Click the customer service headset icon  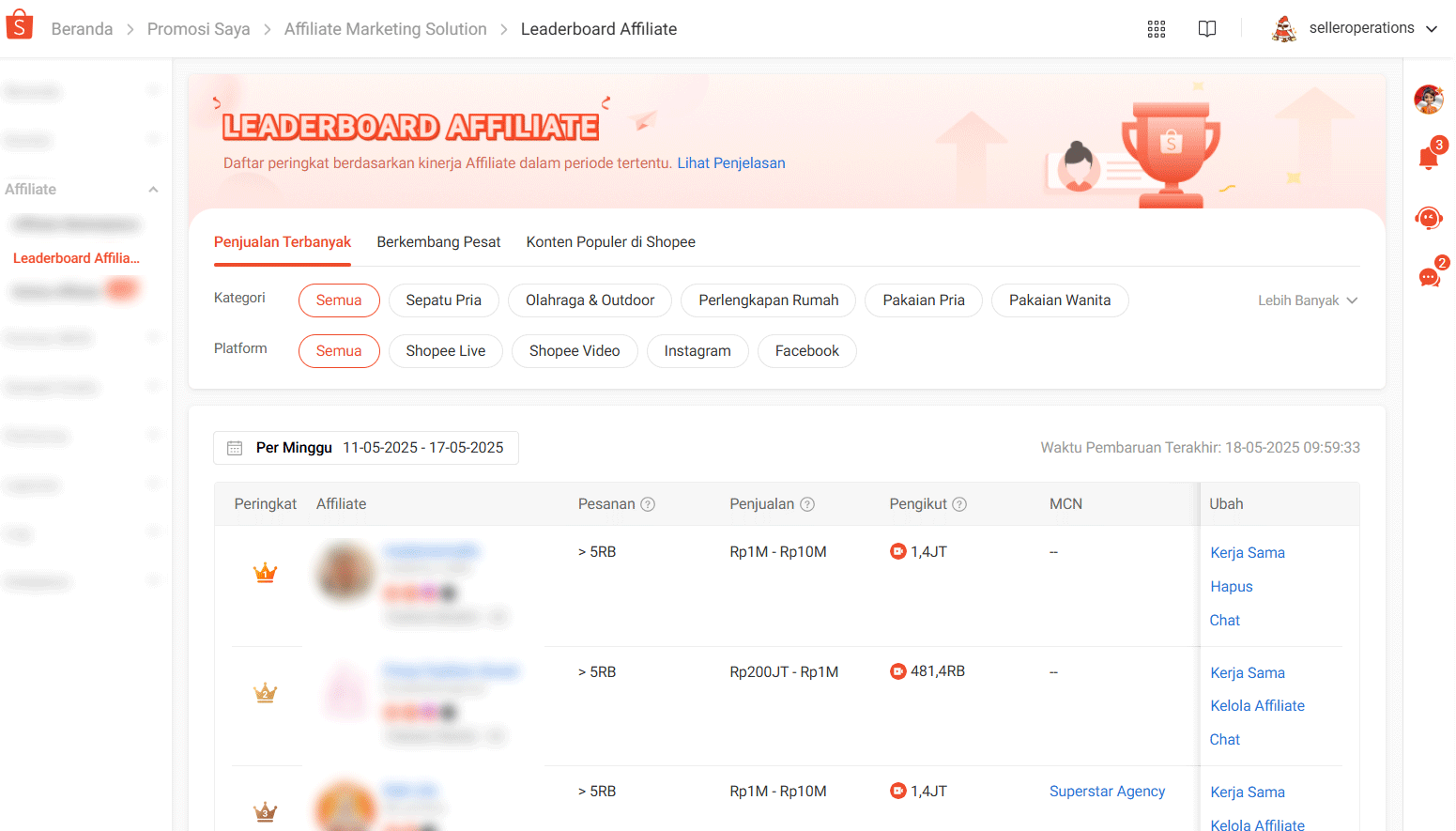coord(1428,217)
